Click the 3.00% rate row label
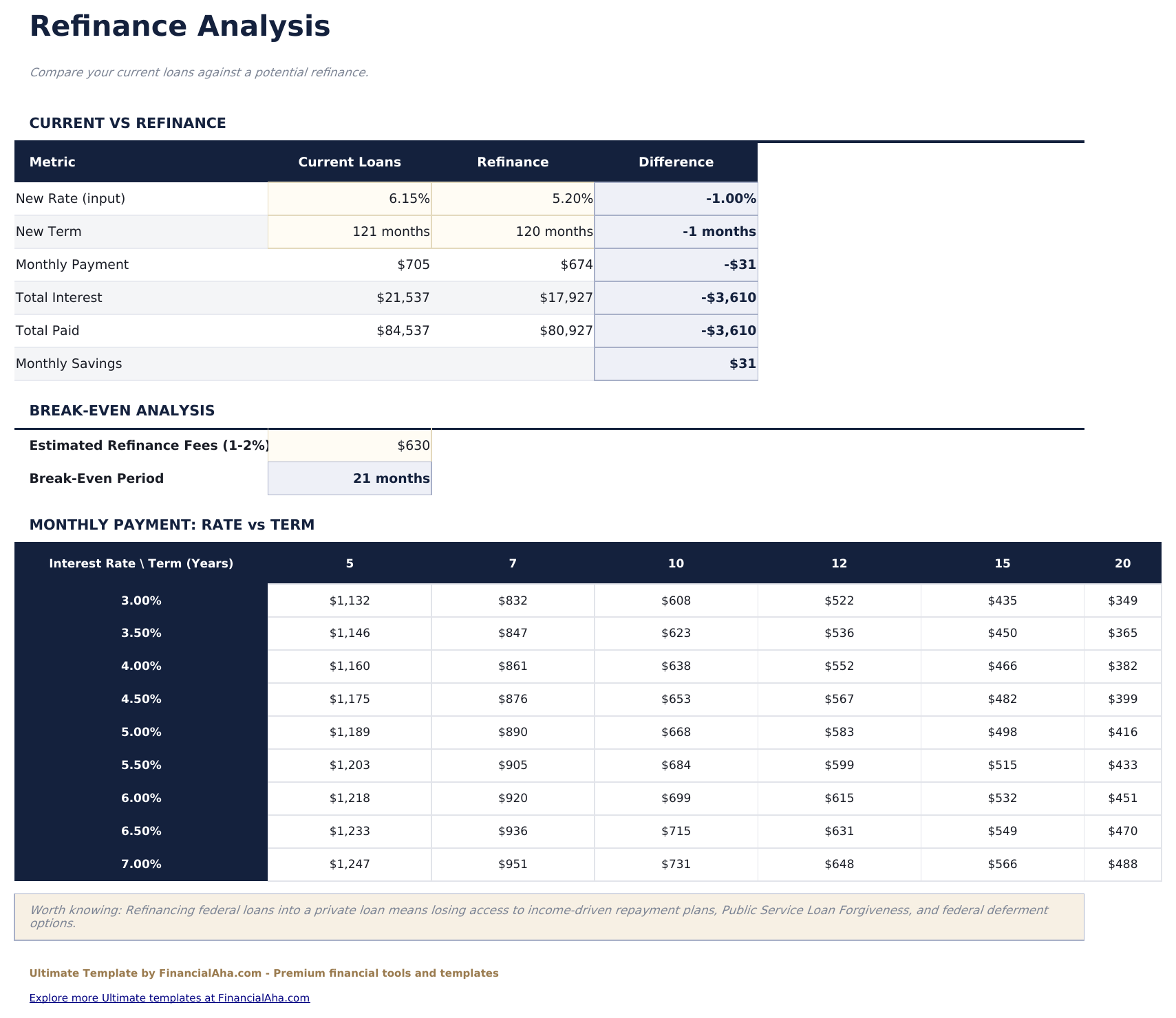Image resolution: width=1176 pixels, height=1018 pixels. point(140,600)
